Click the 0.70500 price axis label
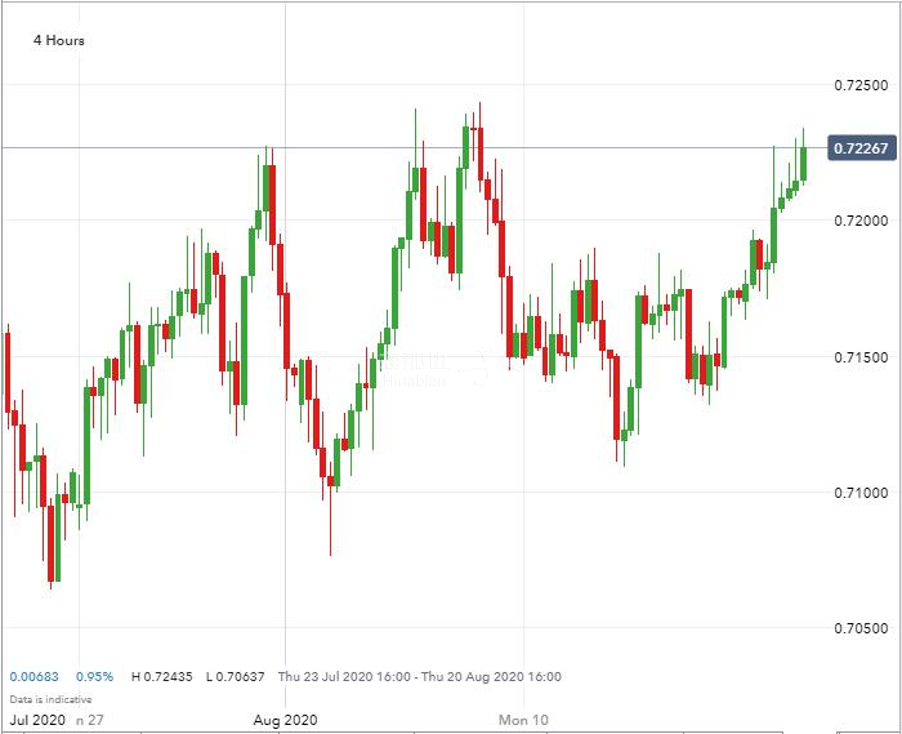 (x=862, y=628)
